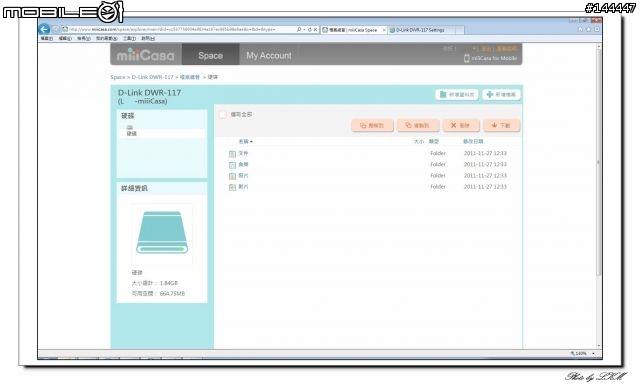This screenshot has height=388, width=640.
Task: Click the Size column header
Action: tap(418, 142)
